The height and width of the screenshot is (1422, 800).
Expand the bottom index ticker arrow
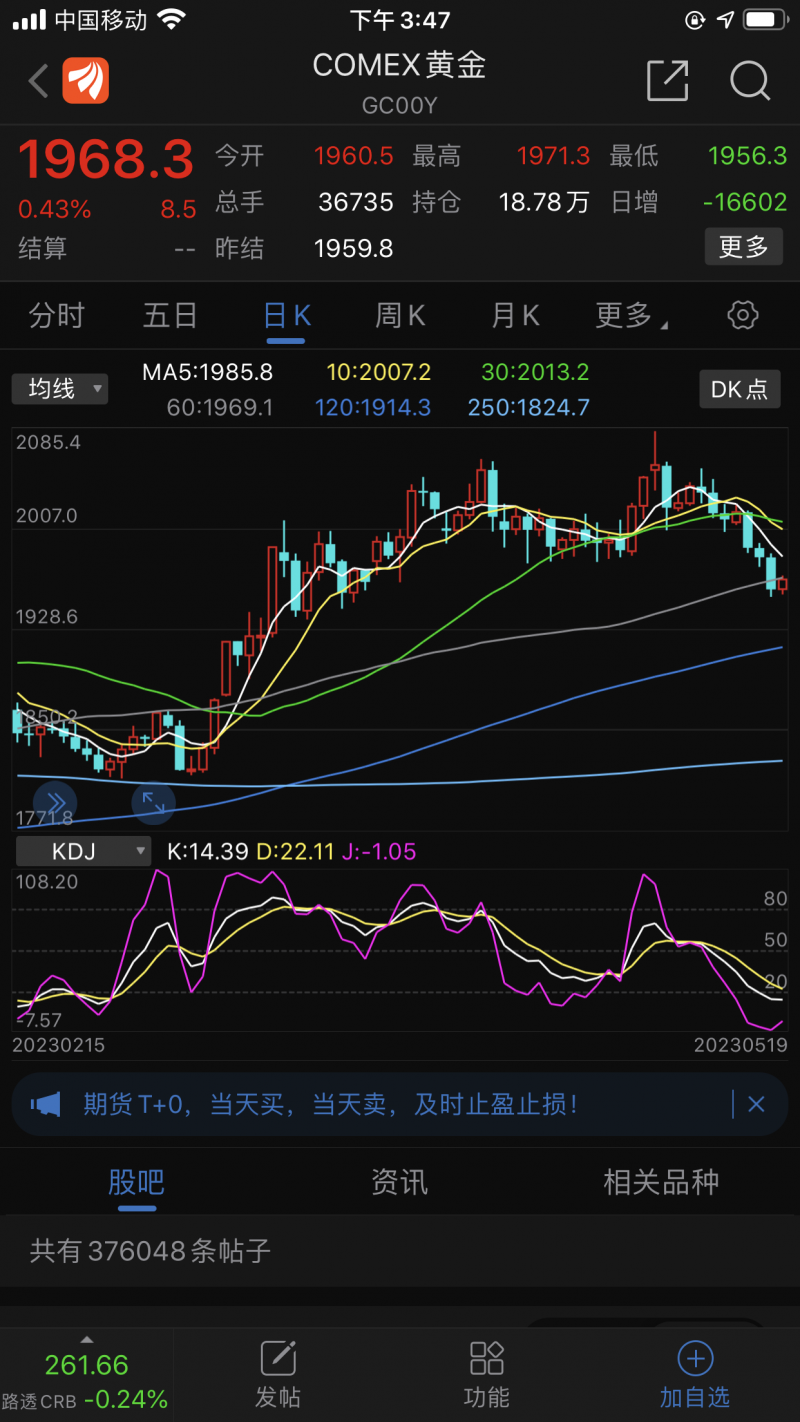87,1339
